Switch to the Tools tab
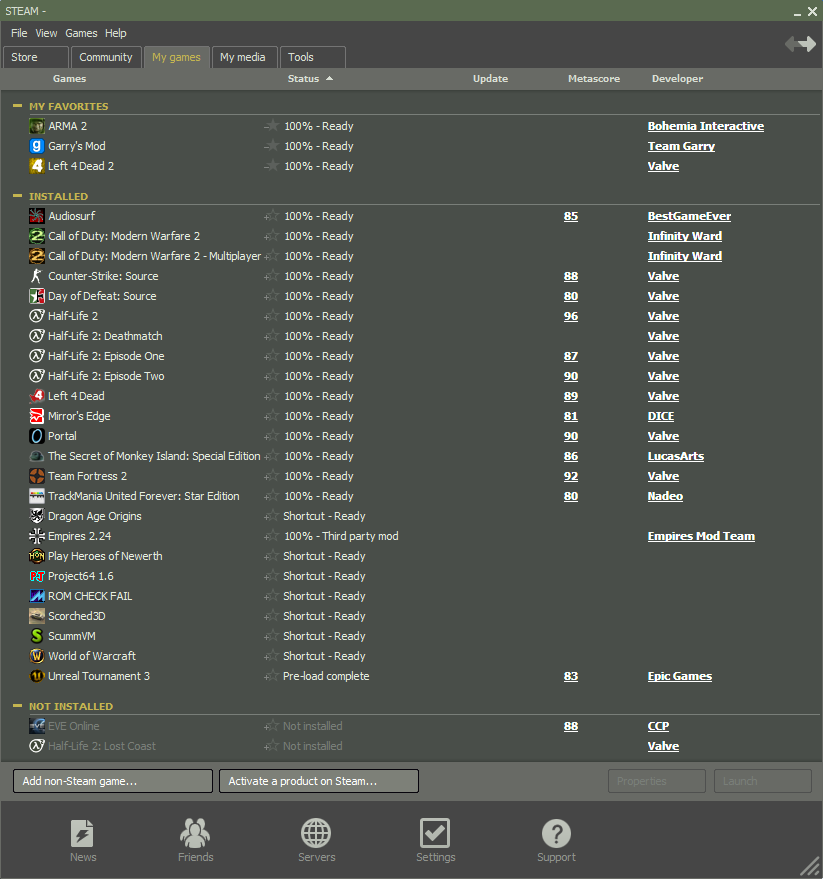 pos(312,57)
